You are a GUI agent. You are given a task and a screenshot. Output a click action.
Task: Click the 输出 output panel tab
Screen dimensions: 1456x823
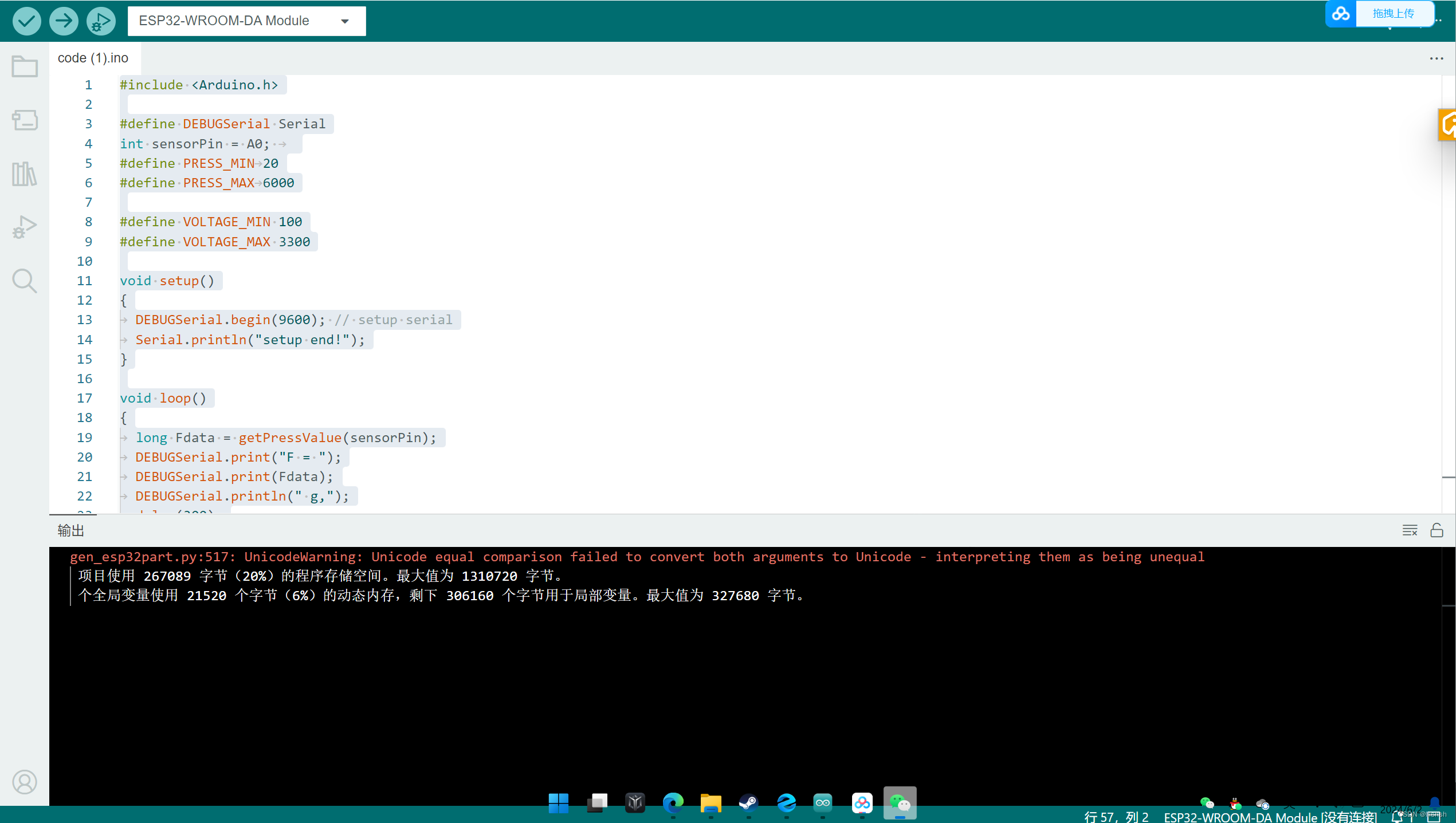click(71, 530)
